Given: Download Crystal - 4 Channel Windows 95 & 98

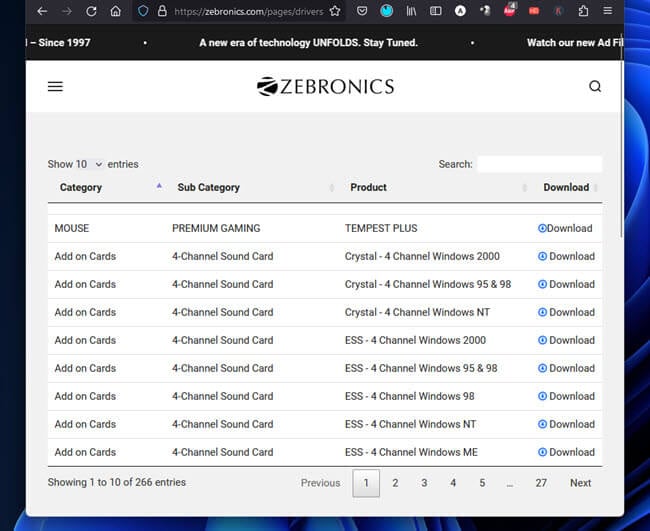Looking at the screenshot, I should tap(566, 284).
